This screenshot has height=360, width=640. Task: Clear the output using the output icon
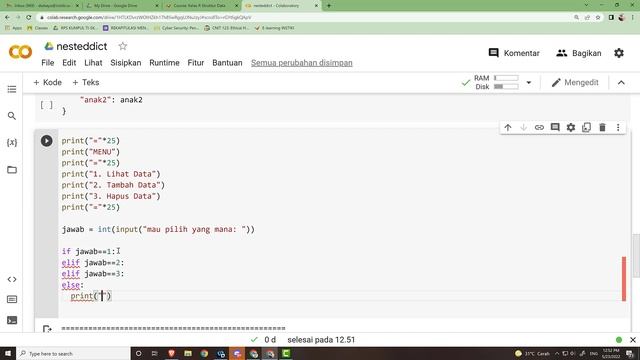click(x=47, y=329)
